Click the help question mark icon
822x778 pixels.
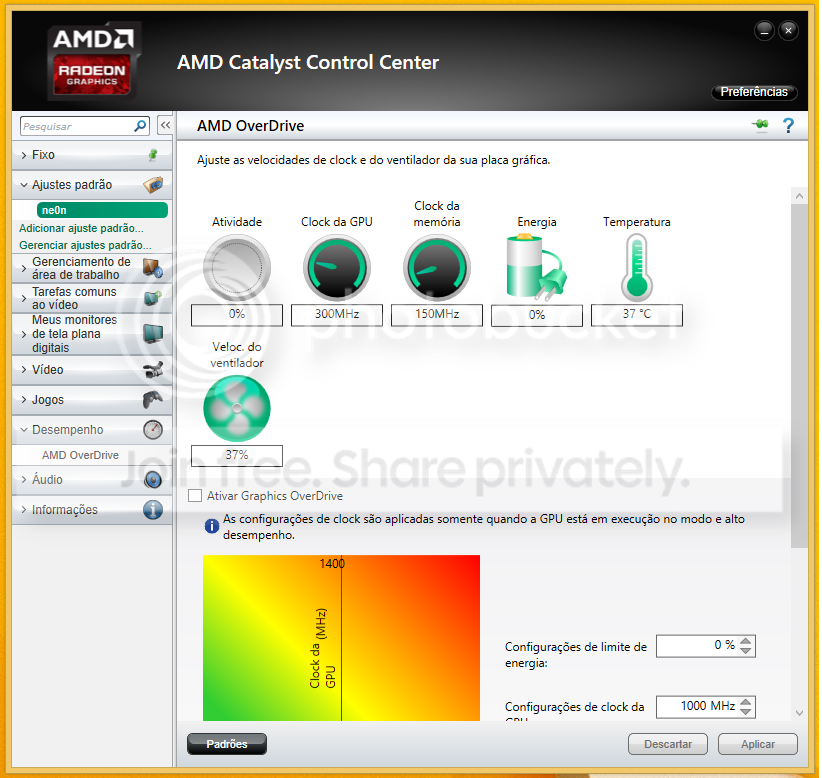click(x=788, y=126)
